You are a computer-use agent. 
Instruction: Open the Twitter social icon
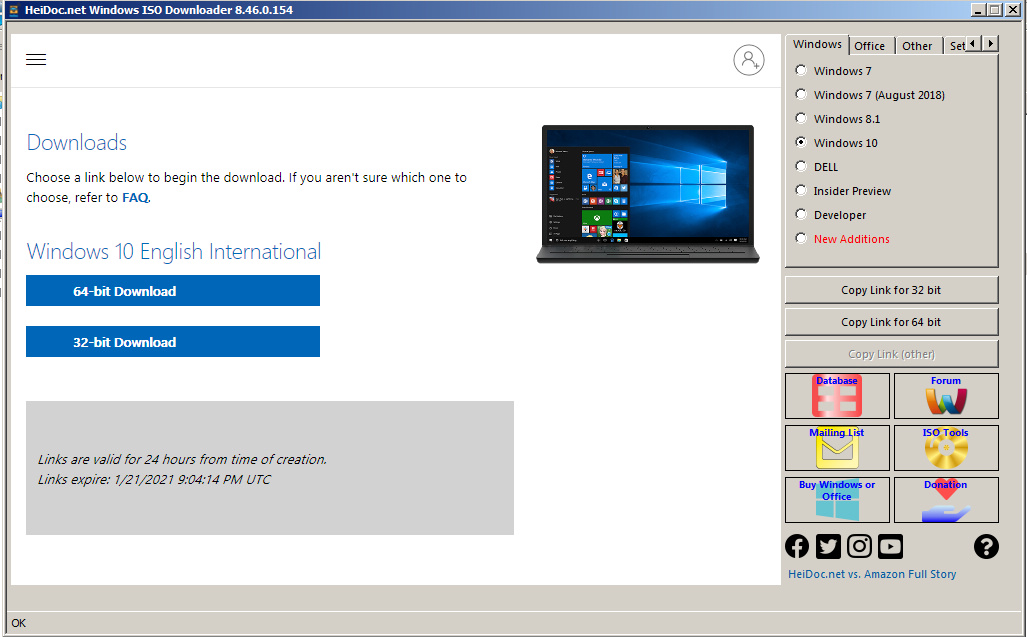coord(828,546)
